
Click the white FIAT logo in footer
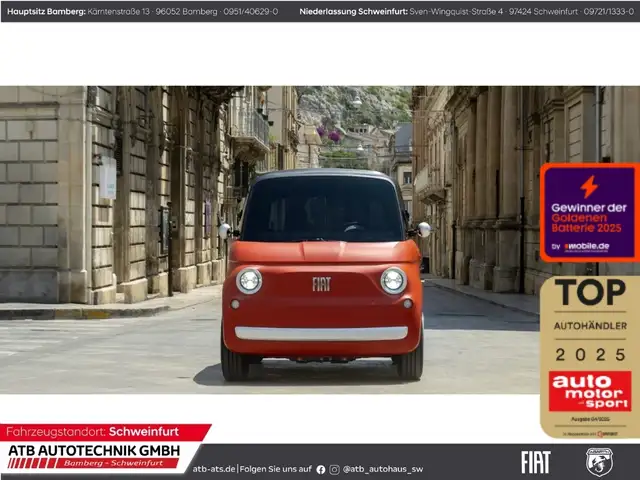[536, 462]
